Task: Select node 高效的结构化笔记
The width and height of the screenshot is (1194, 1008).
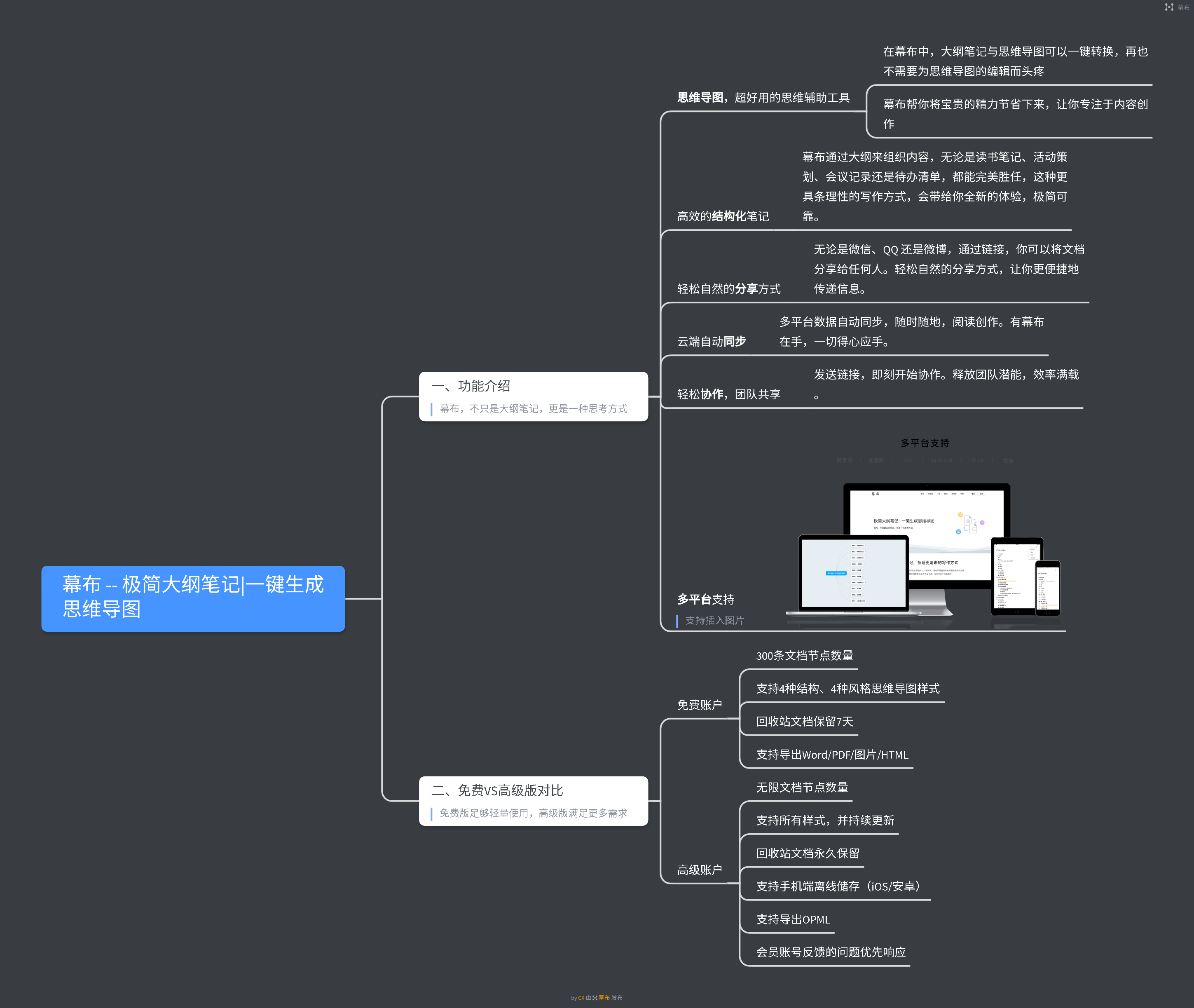Action: tap(723, 216)
